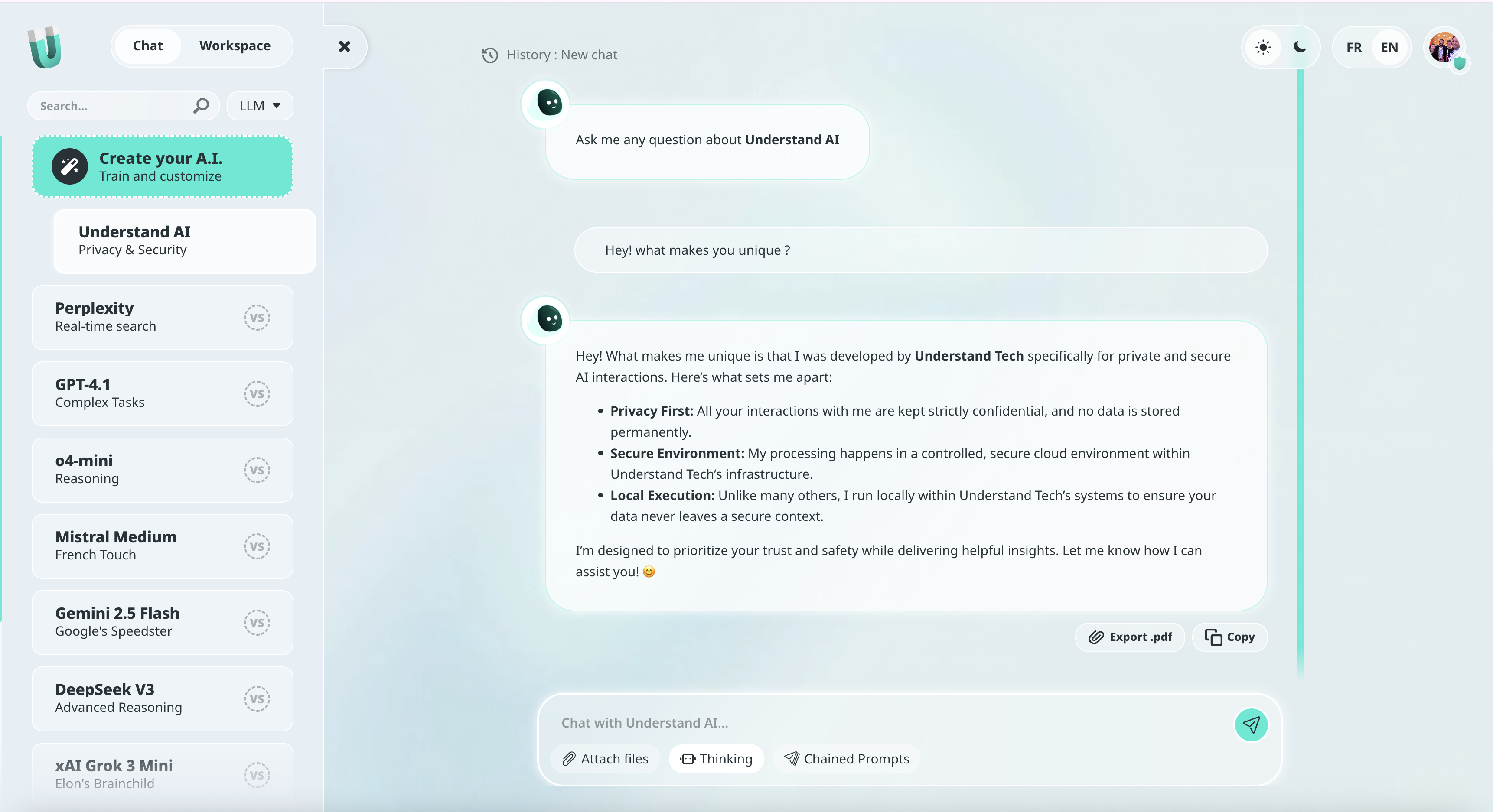Collapse the sidebar with the X button
Screen dimensions: 1493x812
[344, 47]
